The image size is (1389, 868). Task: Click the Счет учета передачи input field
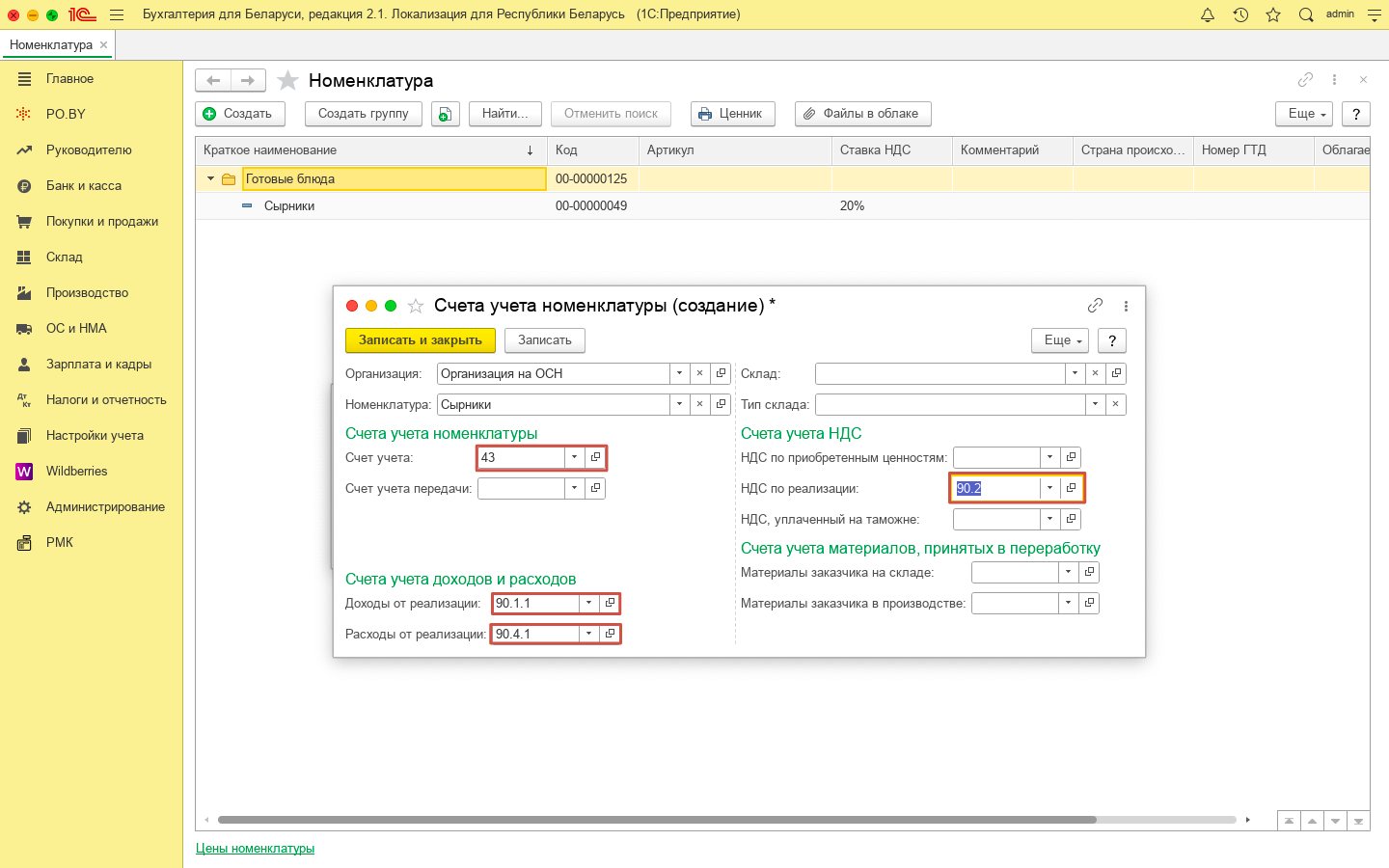point(521,488)
